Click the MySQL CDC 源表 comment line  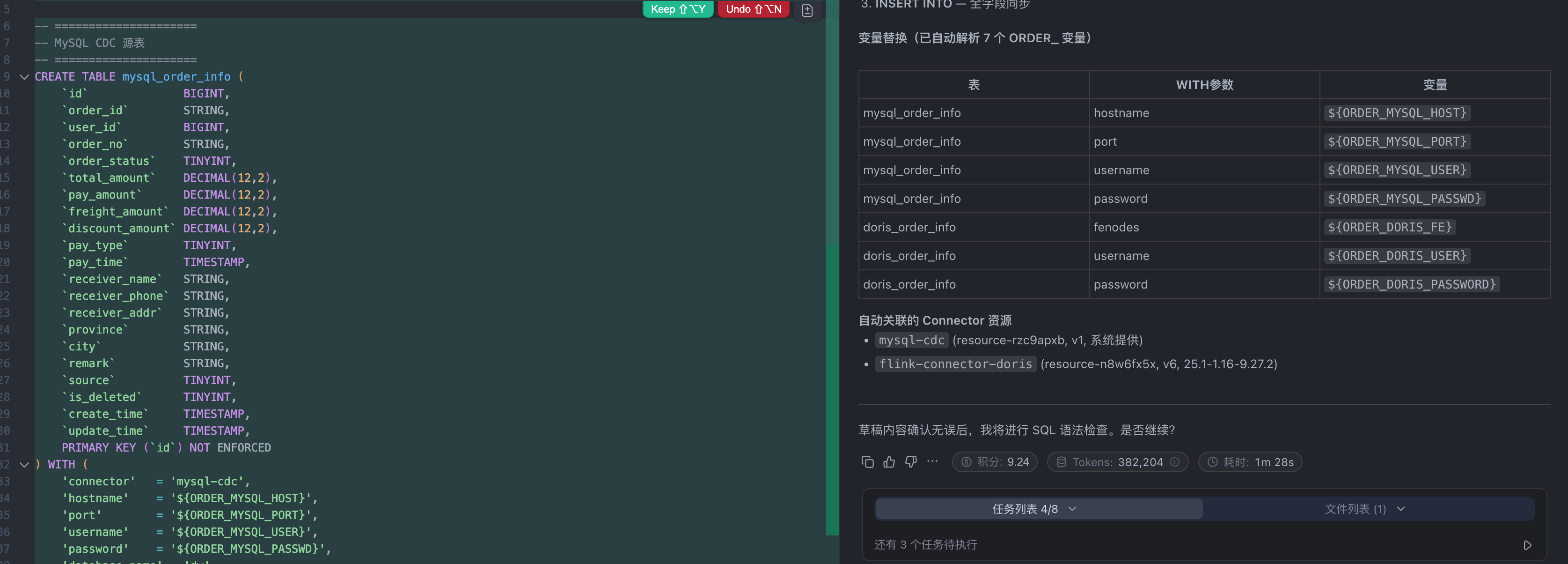[89, 43]
